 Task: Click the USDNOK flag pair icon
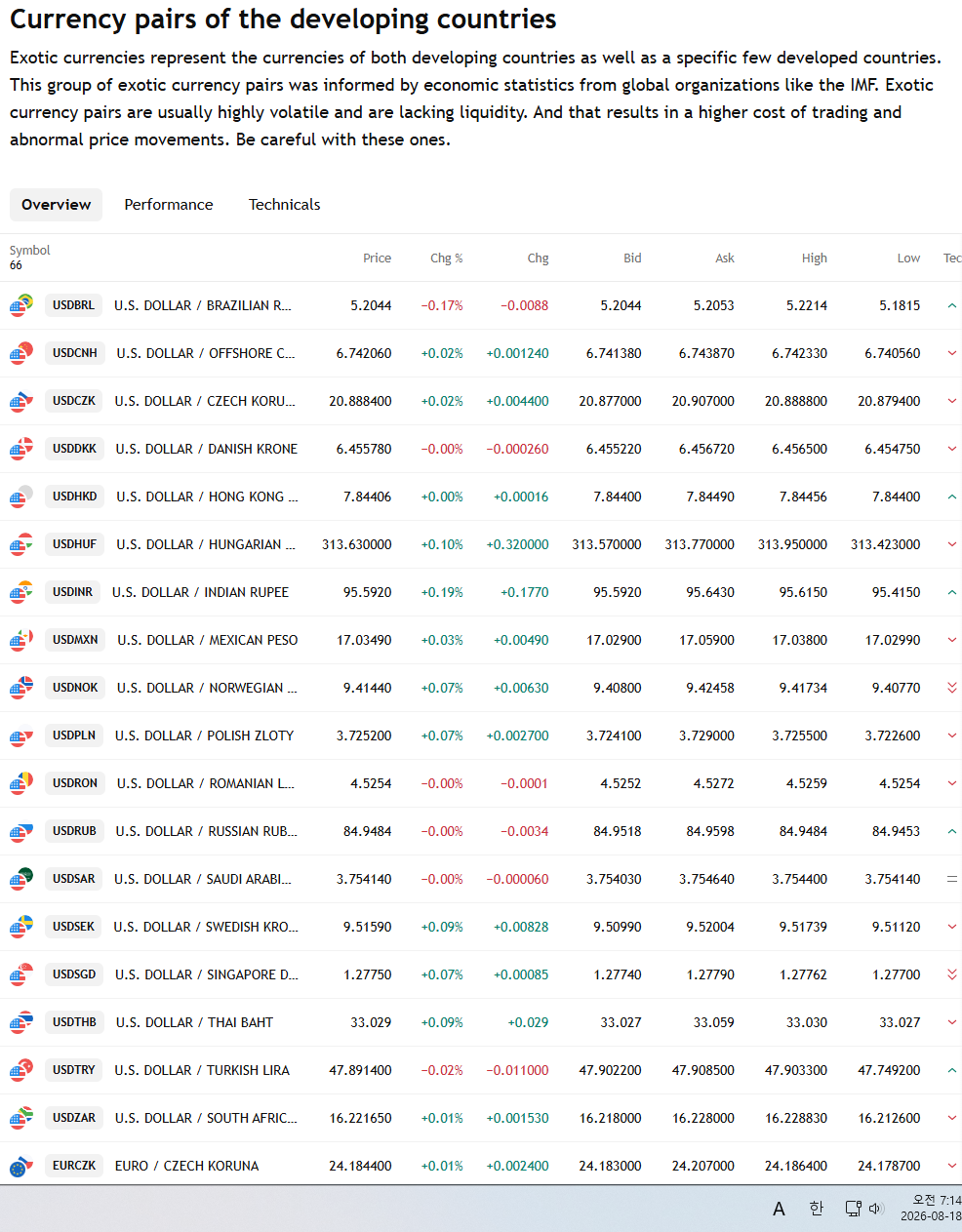coord(21,688)
